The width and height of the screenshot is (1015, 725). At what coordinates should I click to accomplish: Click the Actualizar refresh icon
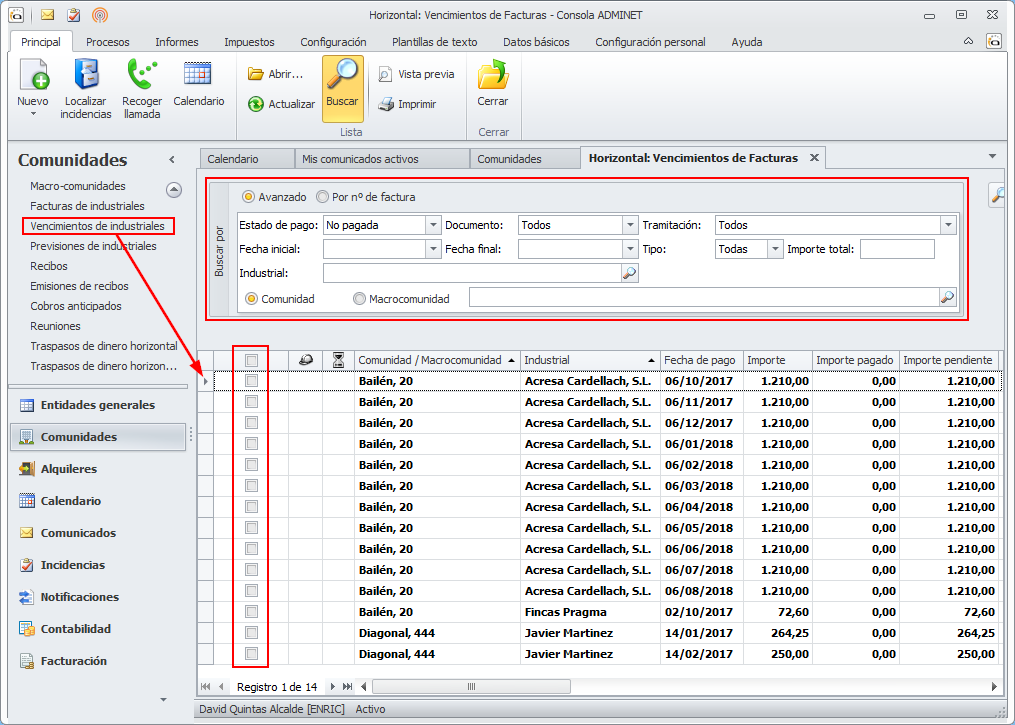click(x=256, y=104)
